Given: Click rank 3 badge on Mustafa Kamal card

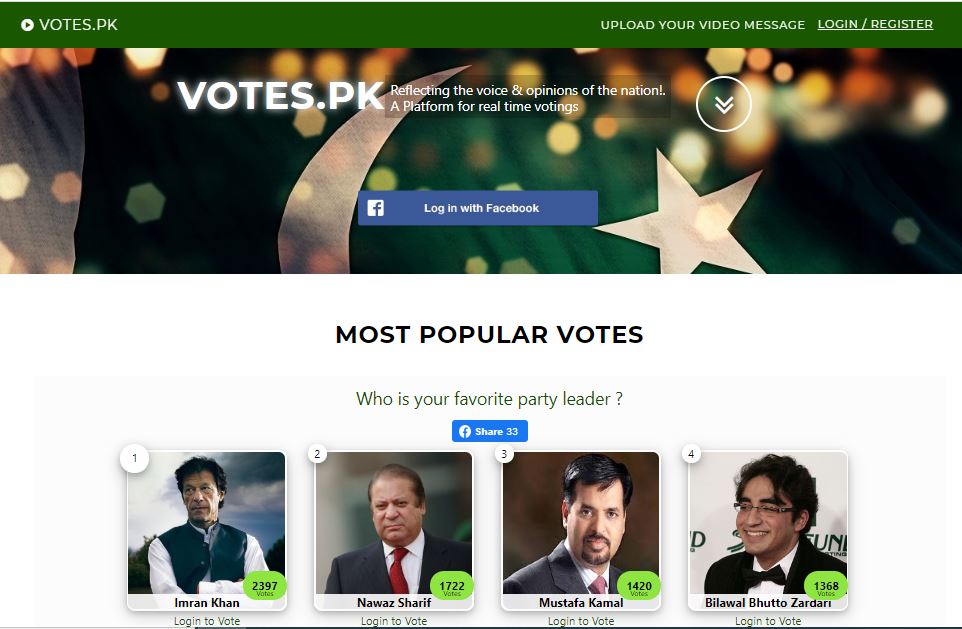Looking at the screenshot, I should pos(504,454).
